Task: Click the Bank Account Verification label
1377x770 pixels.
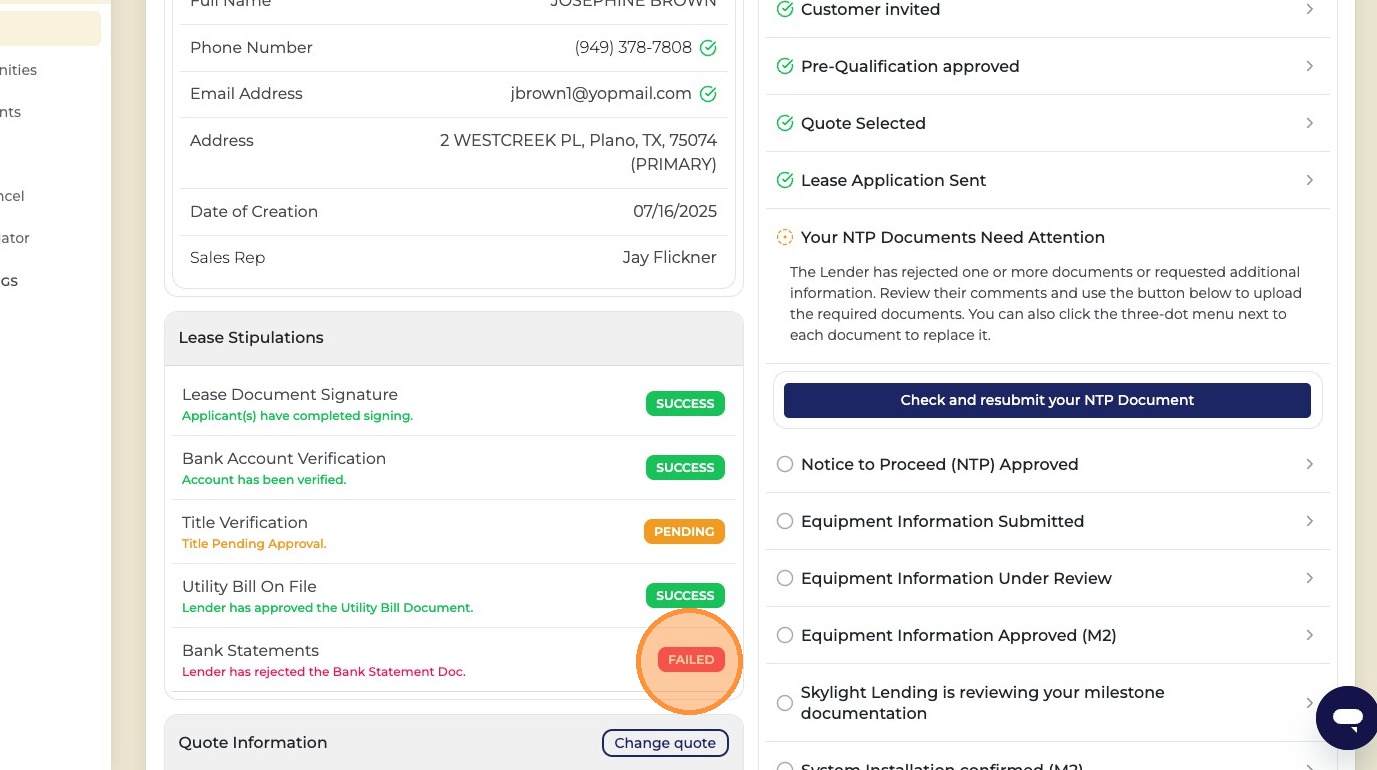Action: [284, 459]
